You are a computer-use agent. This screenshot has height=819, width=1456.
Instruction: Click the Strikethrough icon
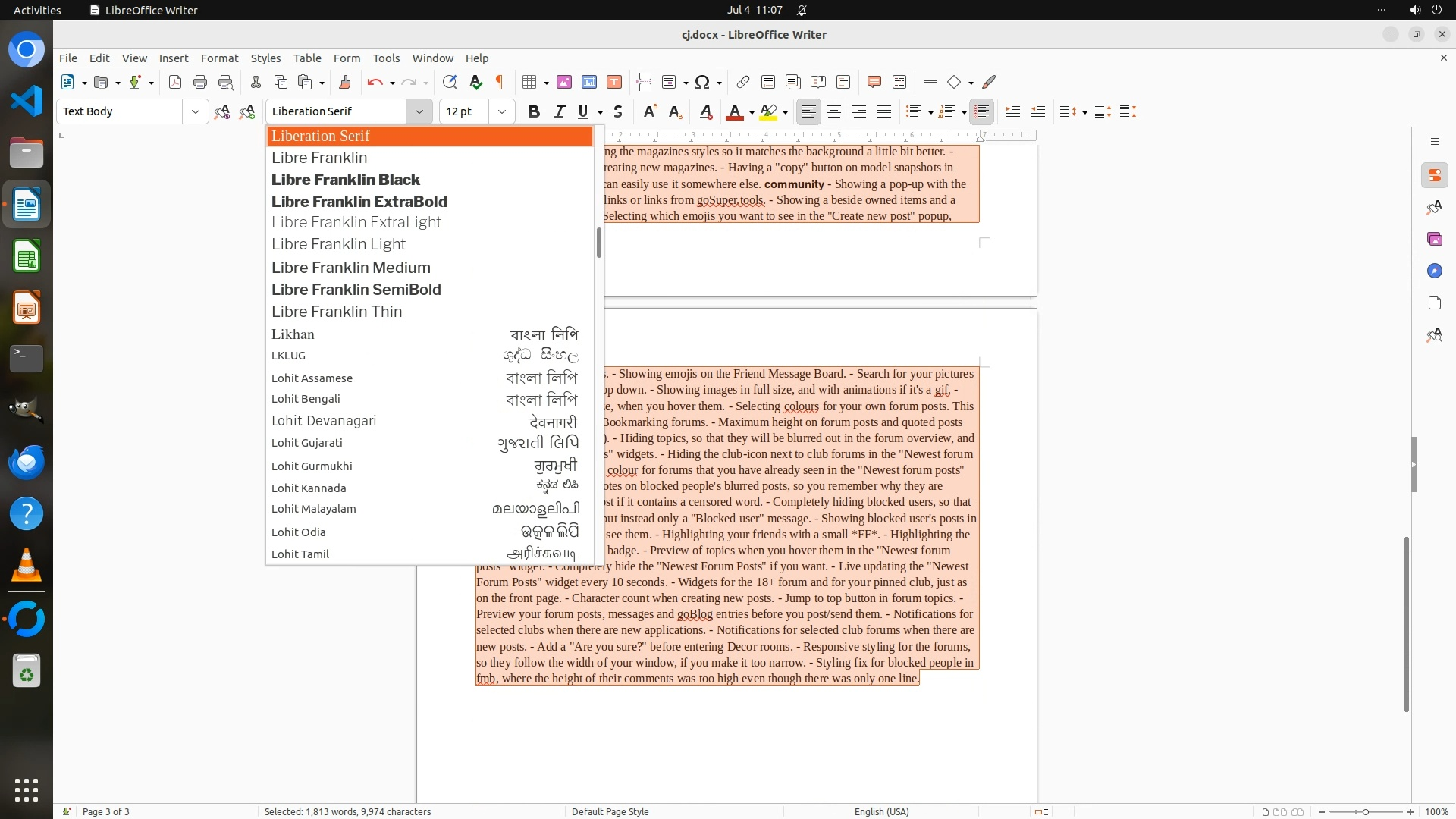tap(618, 111)
